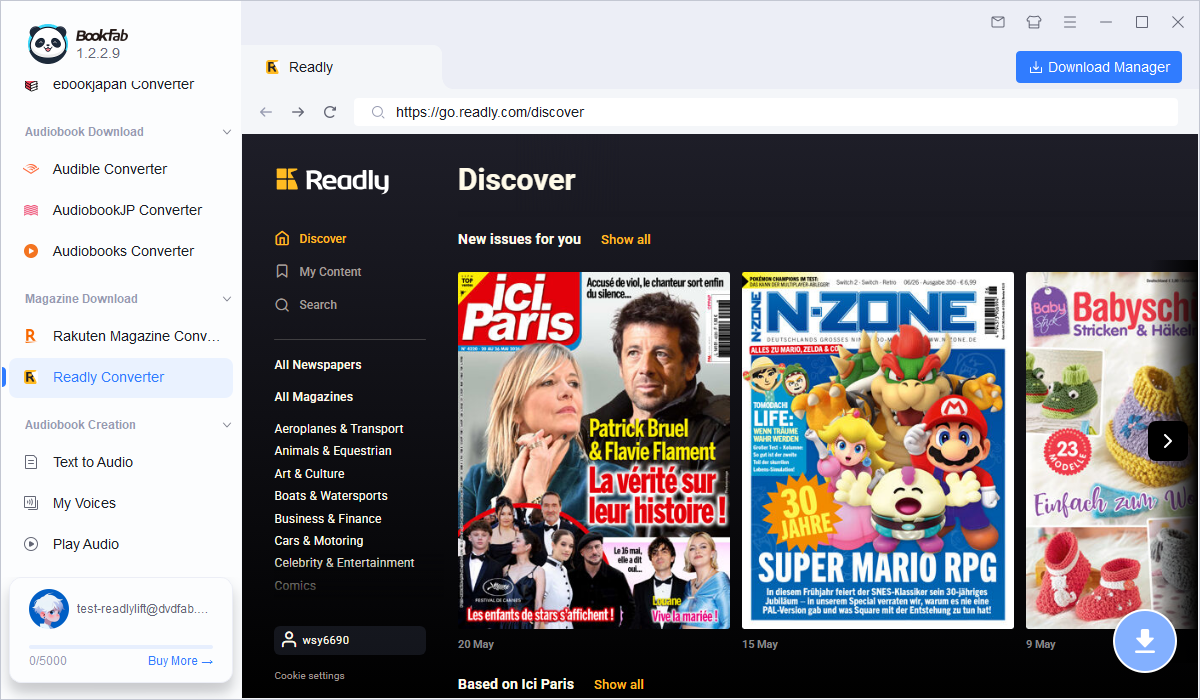Show next magazines with carousel arrow
This screenshot has width=1200, height=700.
click(1168, 441)
